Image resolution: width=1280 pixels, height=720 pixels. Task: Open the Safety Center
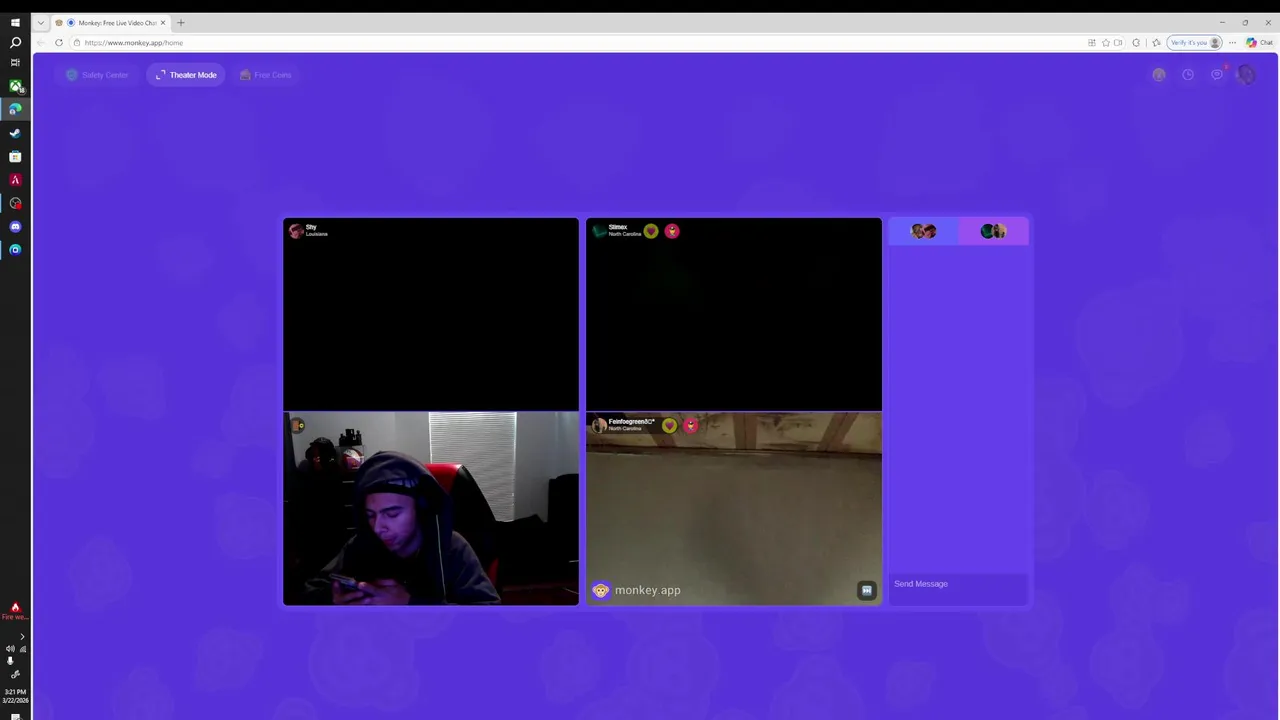coord(97,75)
